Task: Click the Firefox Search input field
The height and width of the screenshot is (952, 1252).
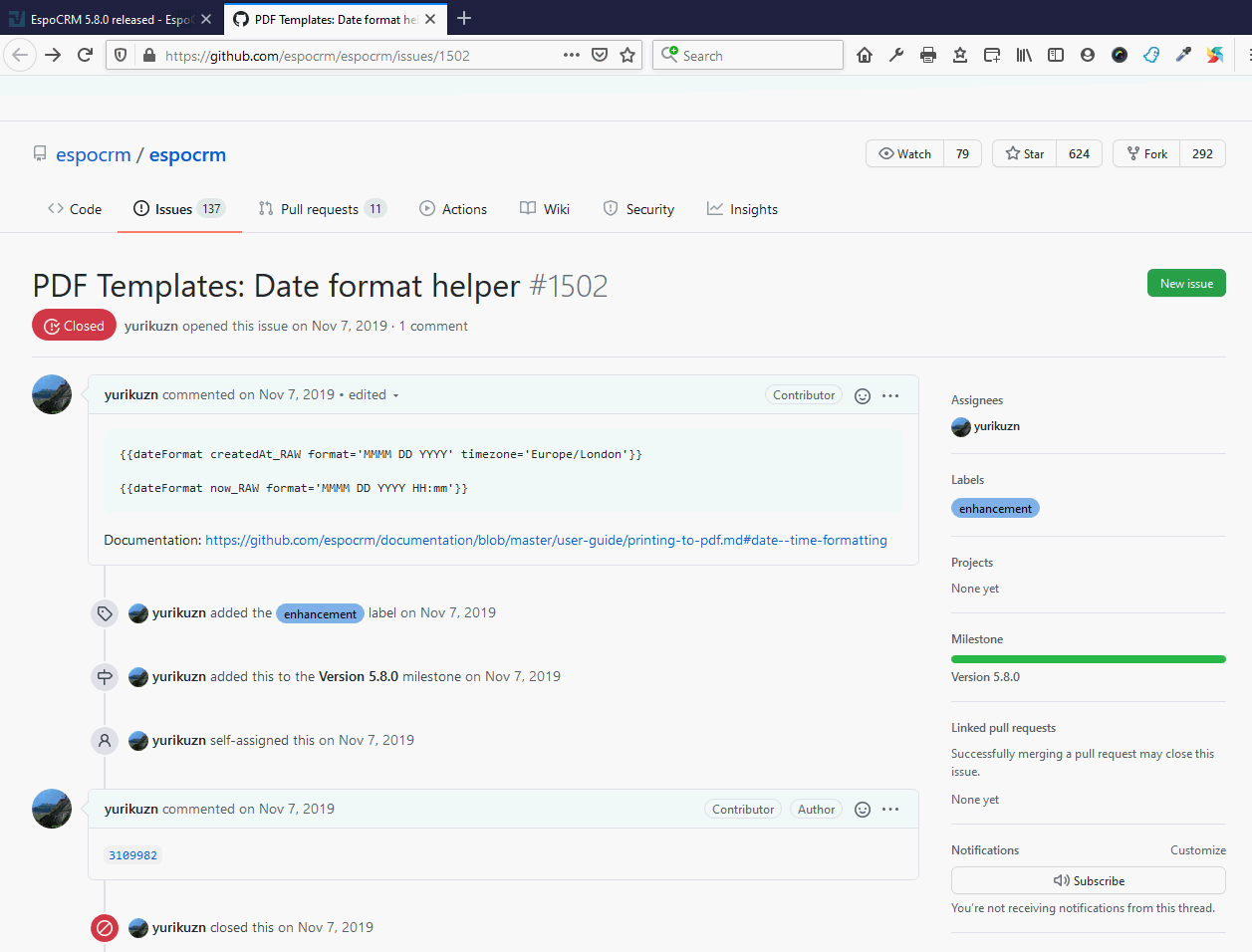Action: [757, 56]
